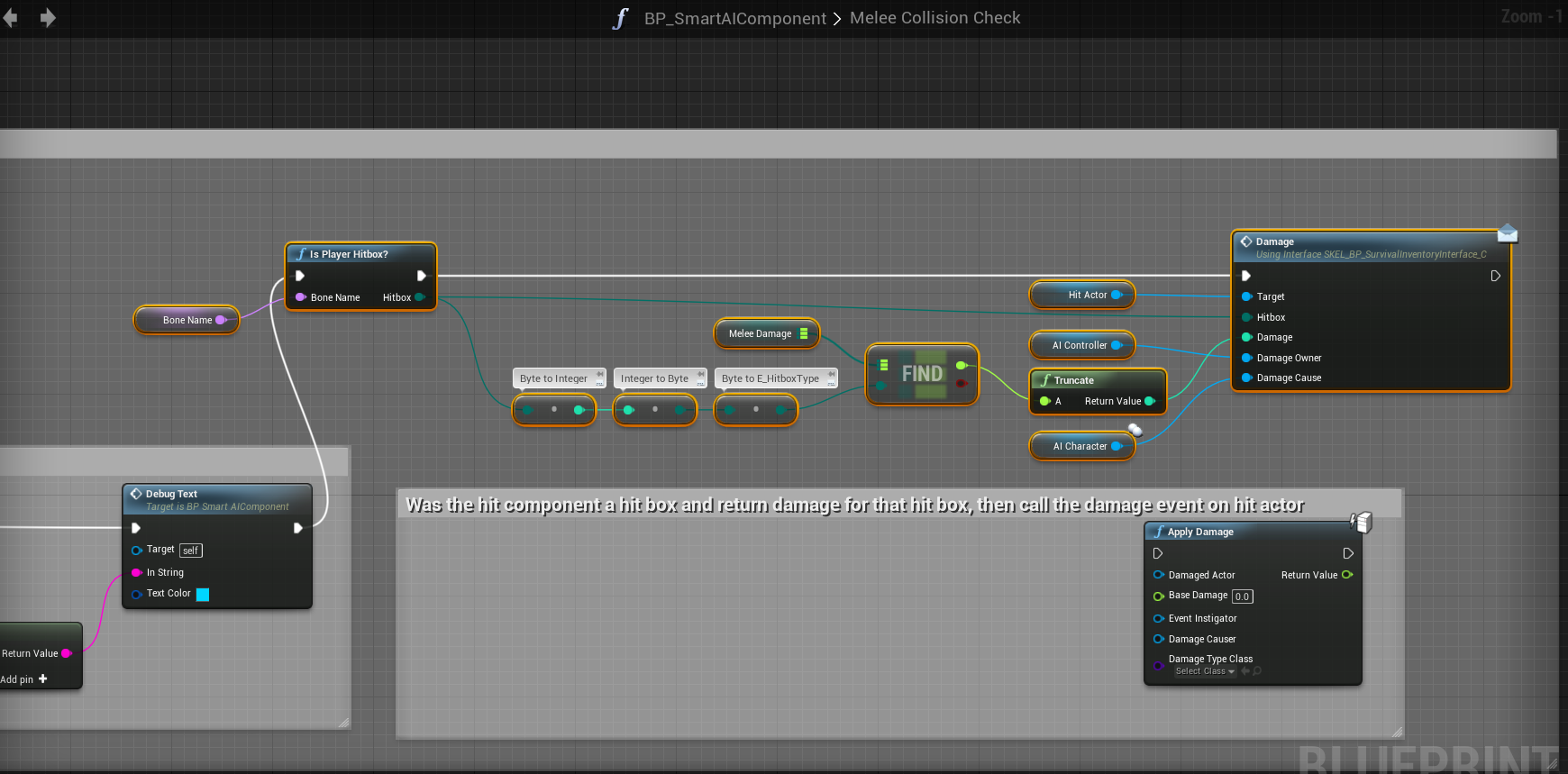
Task: Click the Melee Damage map output pin
Action: tap(804, 333)
